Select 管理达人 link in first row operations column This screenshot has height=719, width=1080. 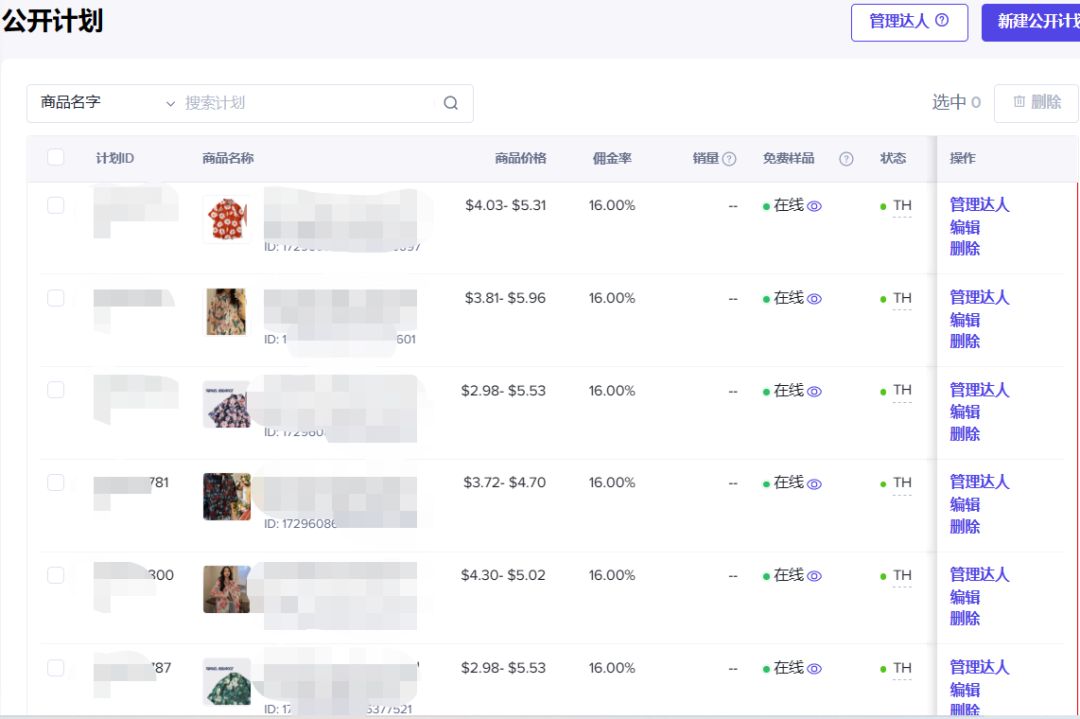pos(978,204)
